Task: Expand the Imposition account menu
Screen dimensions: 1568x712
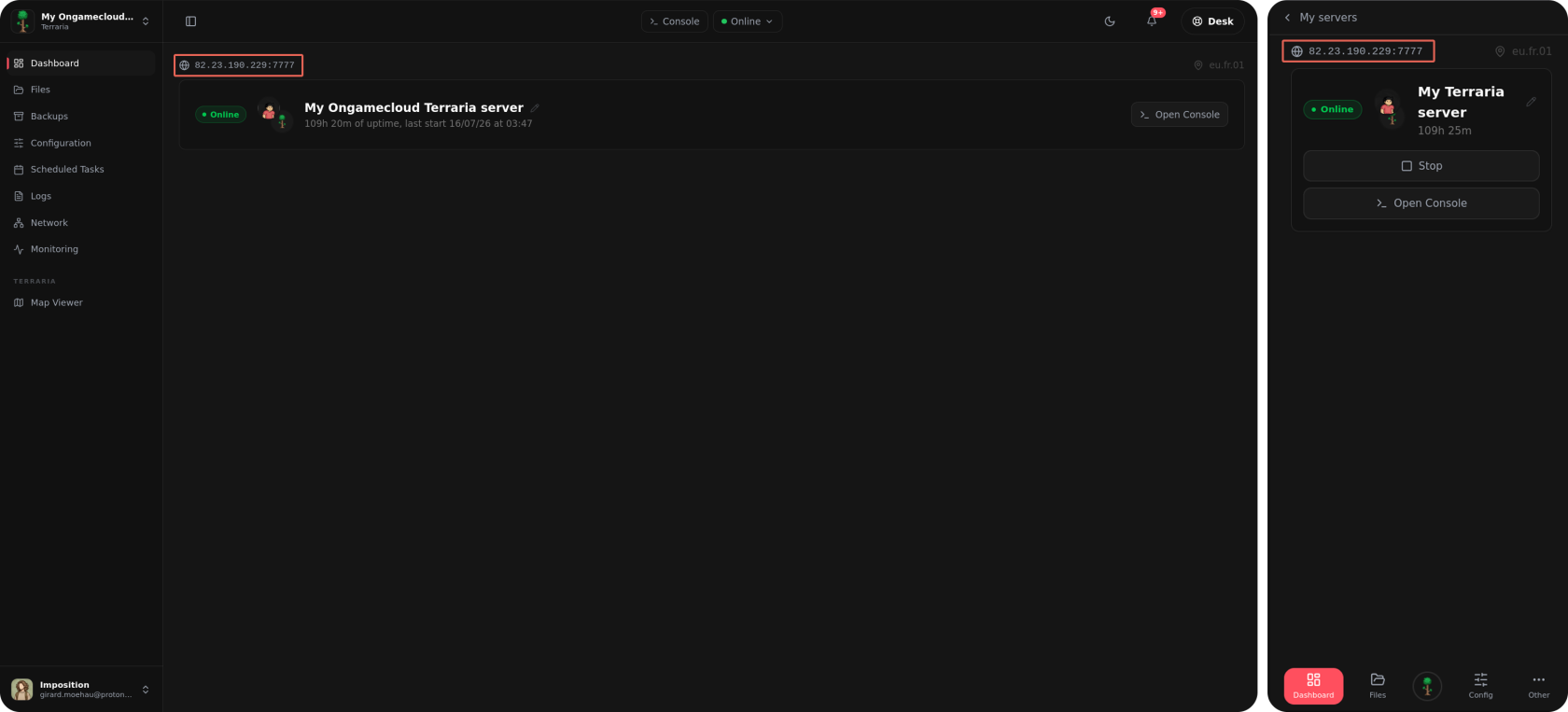Action: point(81,690)
